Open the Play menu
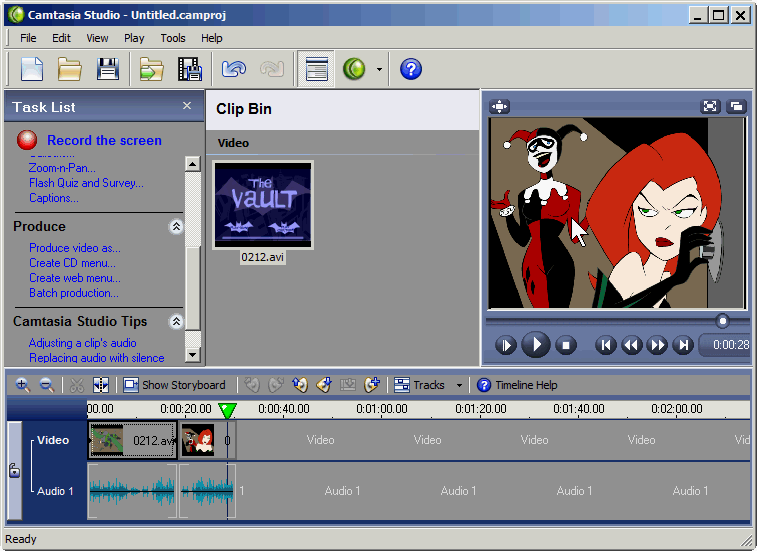 pyautogui.click(x=134, y=38)
